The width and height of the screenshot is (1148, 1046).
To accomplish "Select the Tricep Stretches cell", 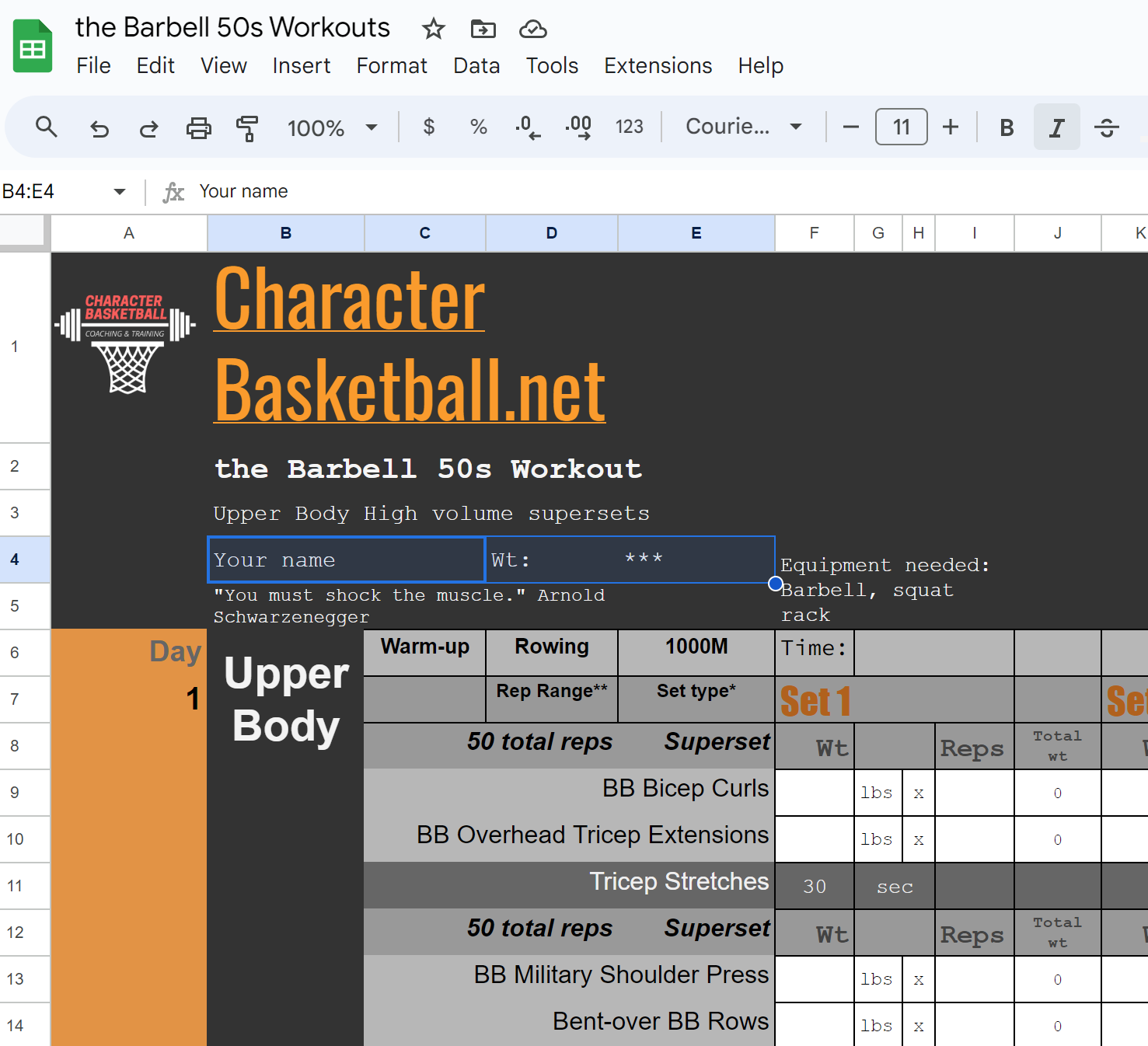I will click(x=569, y=886).
